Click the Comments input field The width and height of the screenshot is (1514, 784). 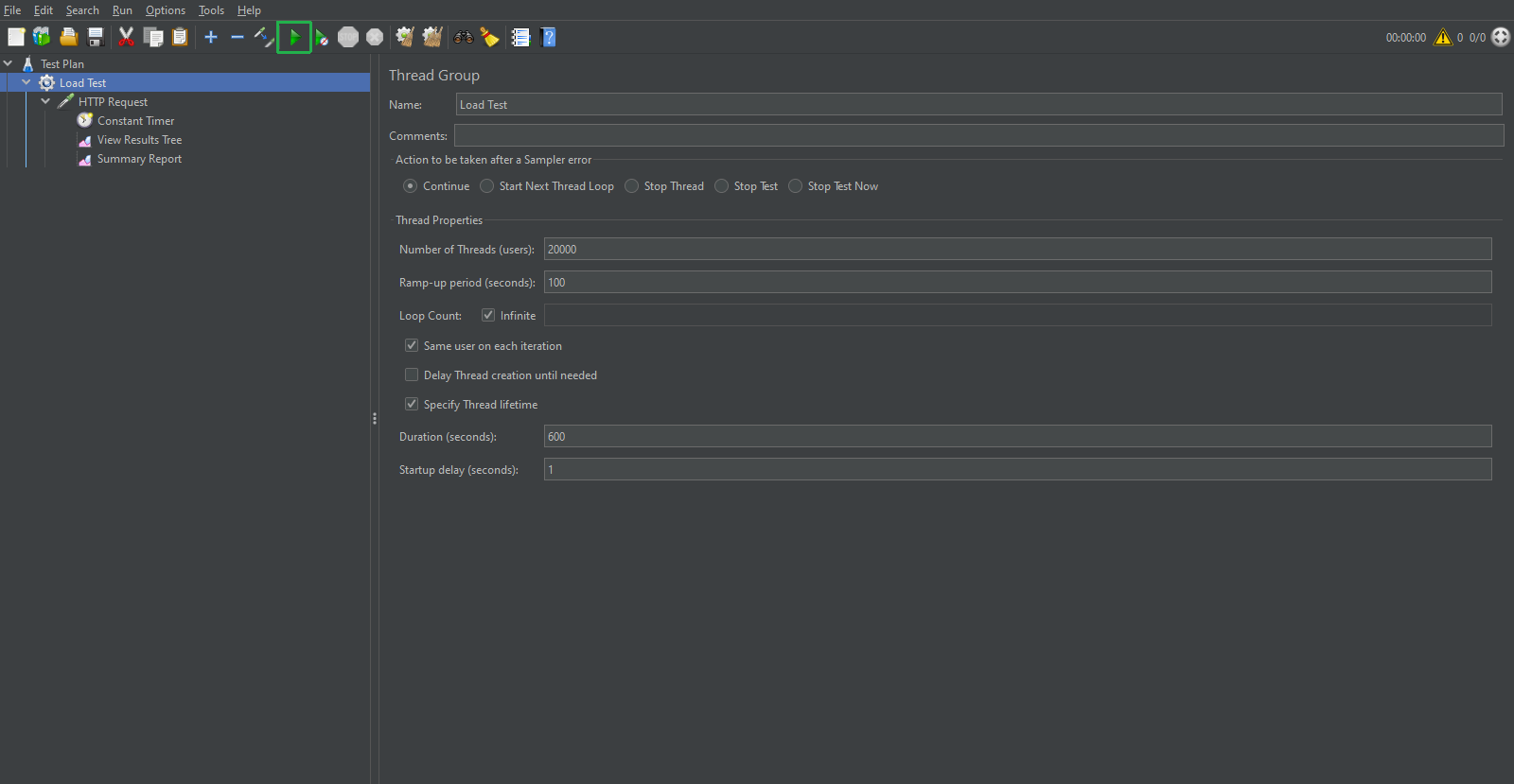[978, 135]
